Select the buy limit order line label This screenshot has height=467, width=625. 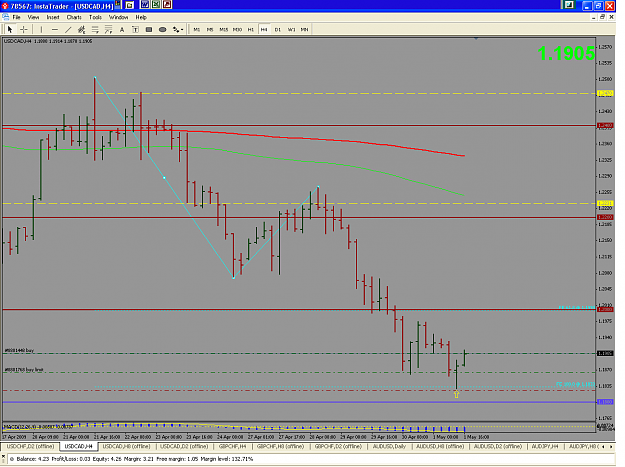click(x=24, y=370)
